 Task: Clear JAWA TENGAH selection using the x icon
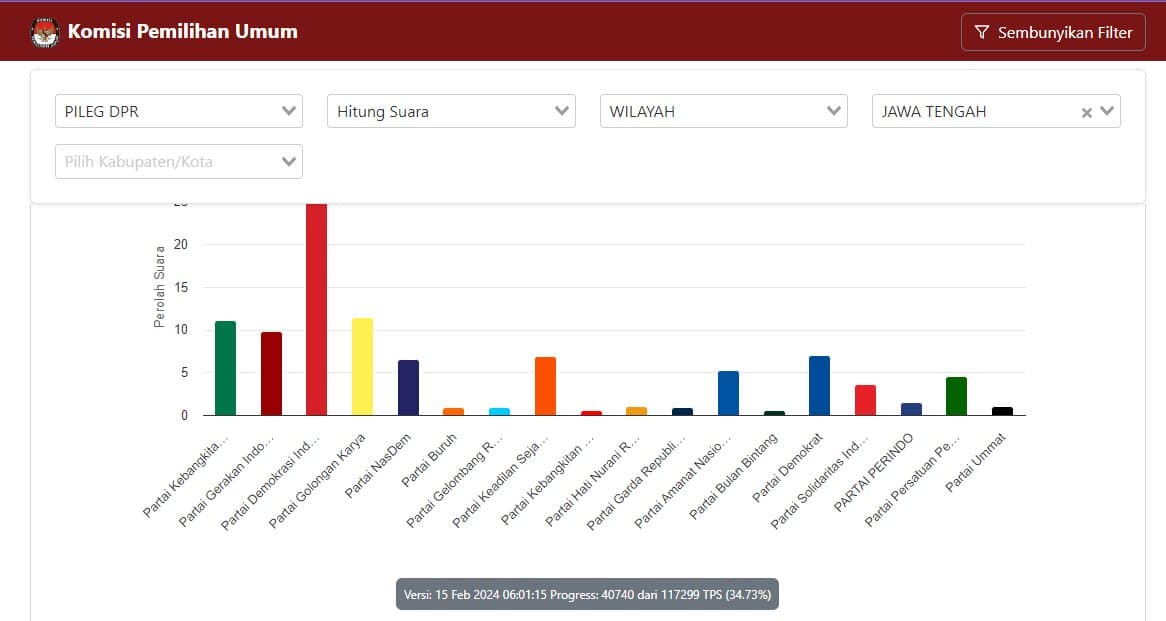(1087, 111)
